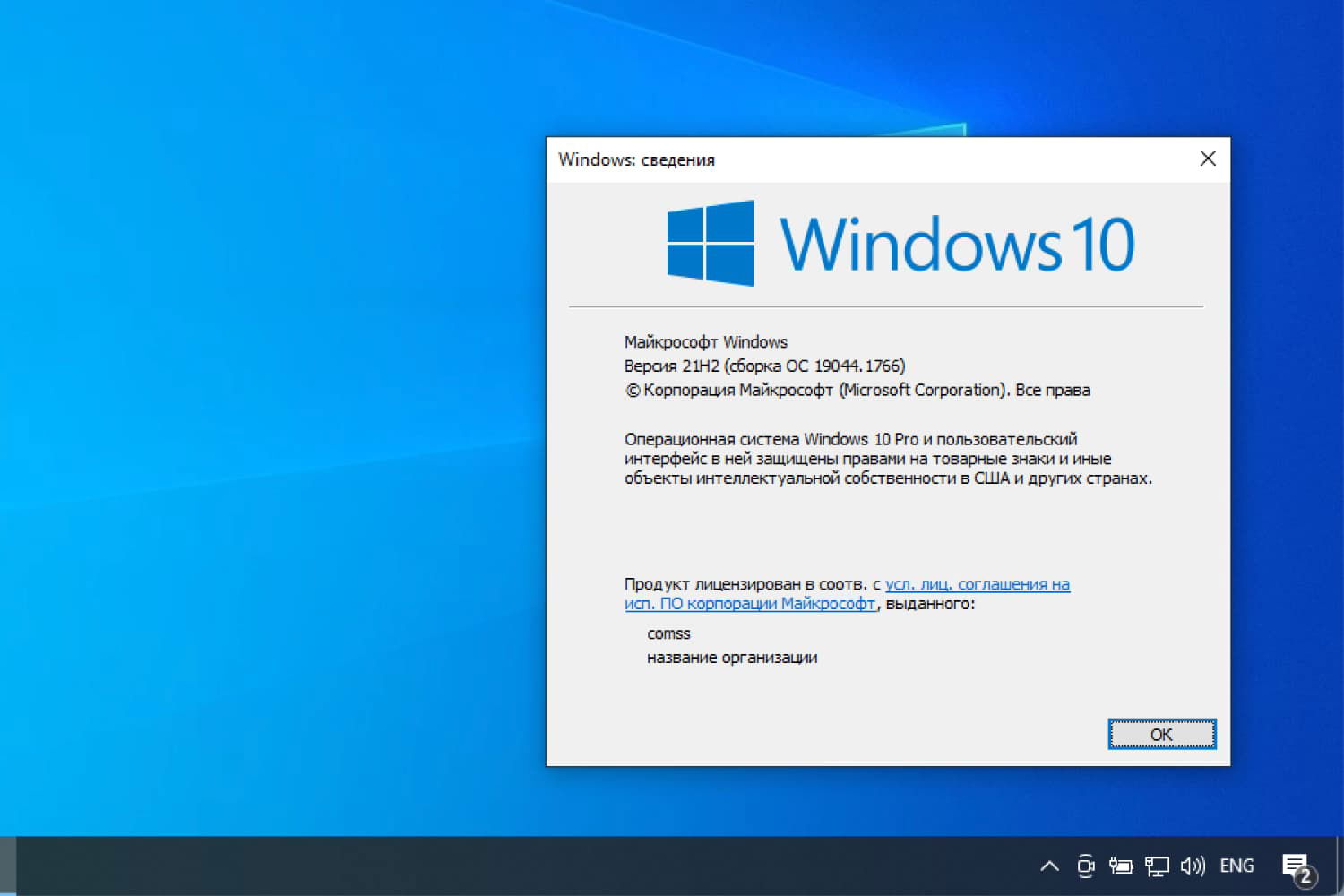Click the screen-capture tray icon
Image resolution: width=1344 pixels, height=896 pixels.
click(1085, 865)
